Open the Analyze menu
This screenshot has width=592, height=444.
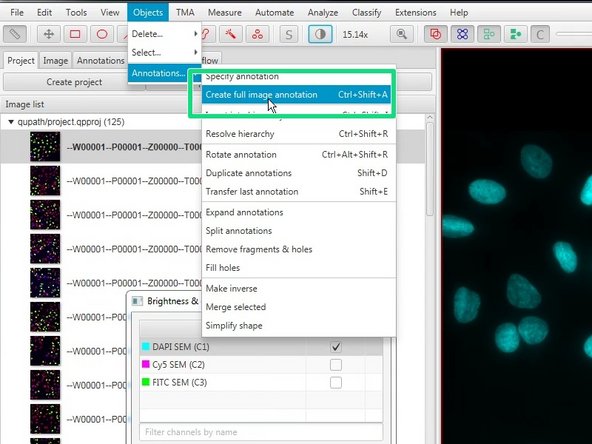pos(323,12)
